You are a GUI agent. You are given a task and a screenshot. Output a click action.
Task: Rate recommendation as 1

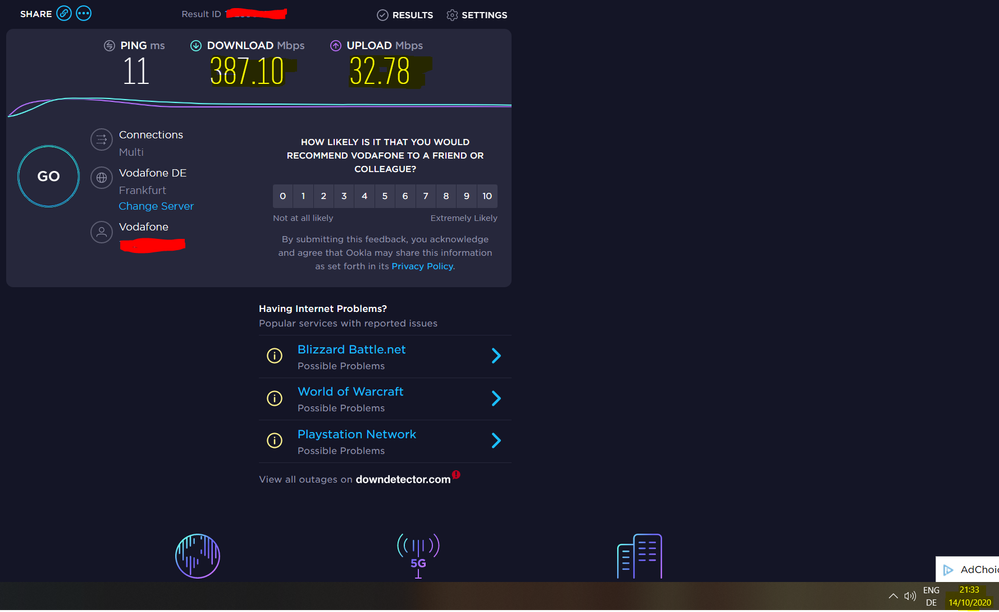click(303, 196)
